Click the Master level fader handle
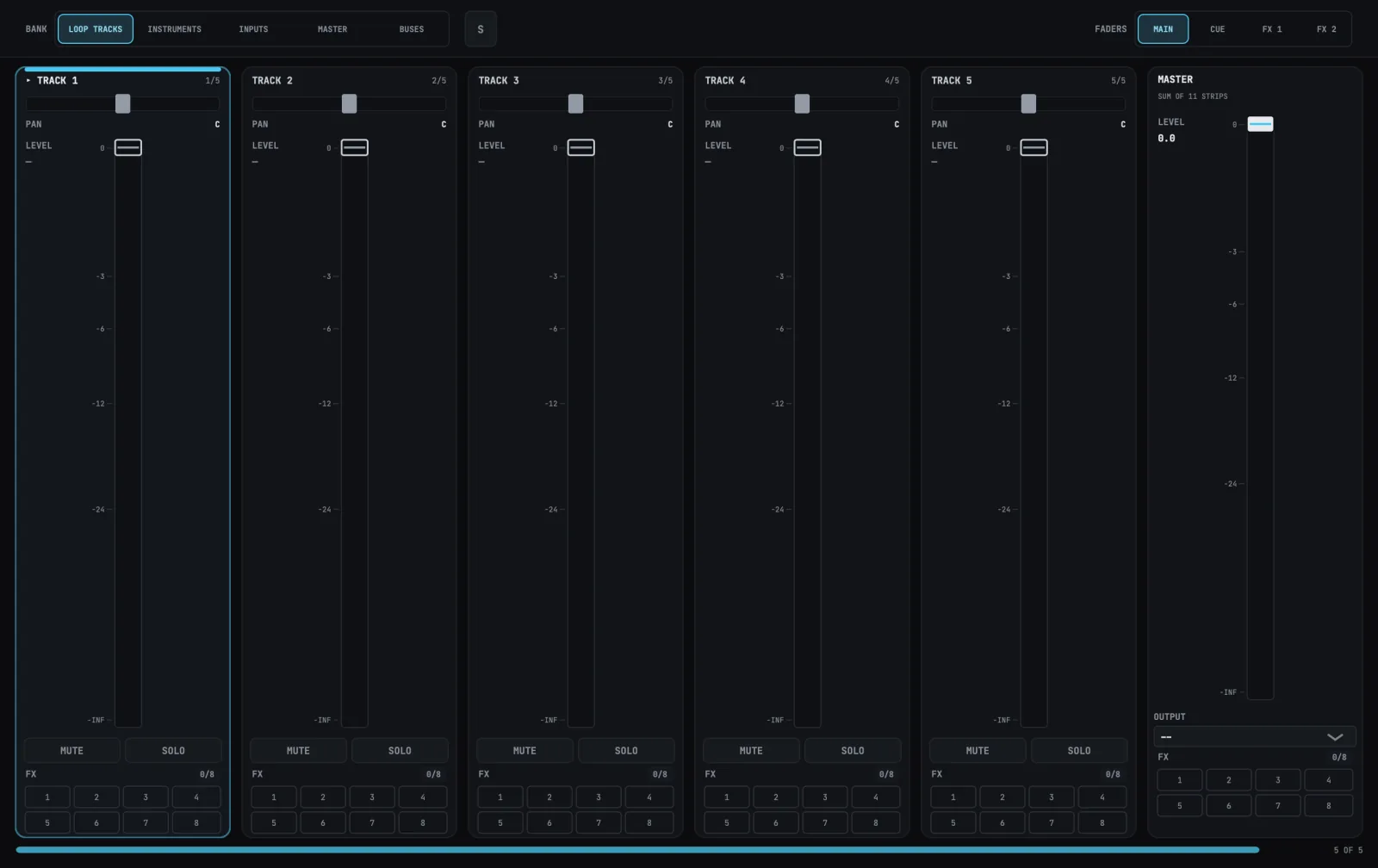 coord(1260,124)
